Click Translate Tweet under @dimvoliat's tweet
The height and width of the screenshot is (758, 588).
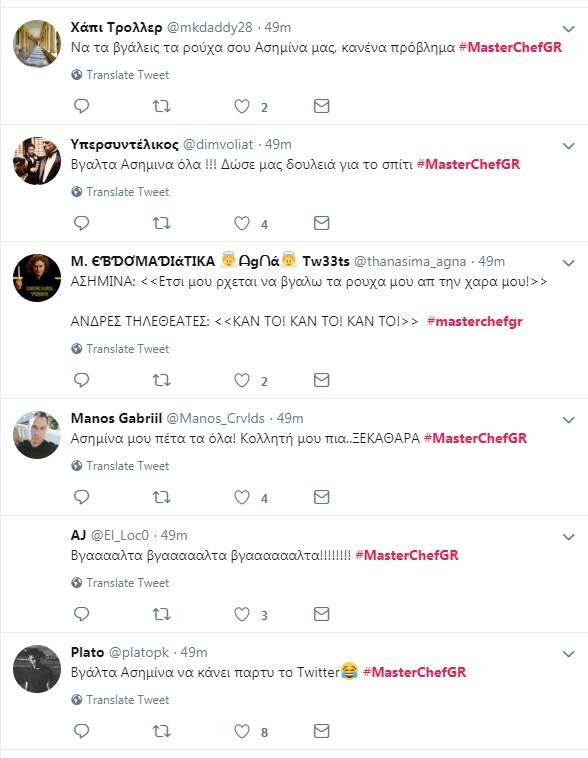[x=120, y=192]
